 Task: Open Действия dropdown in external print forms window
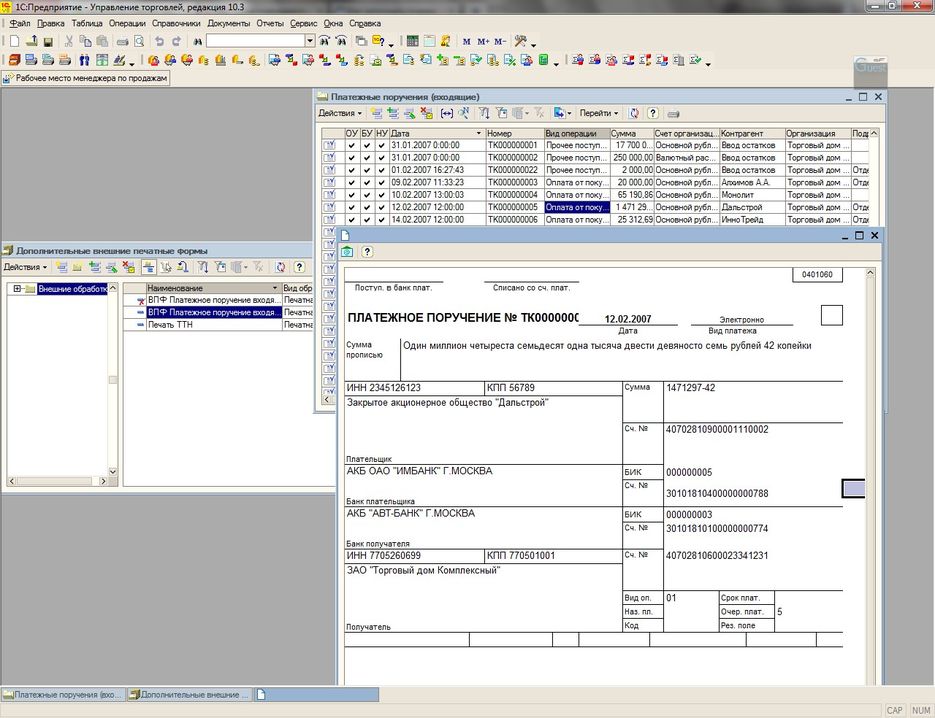pos(26,267)
